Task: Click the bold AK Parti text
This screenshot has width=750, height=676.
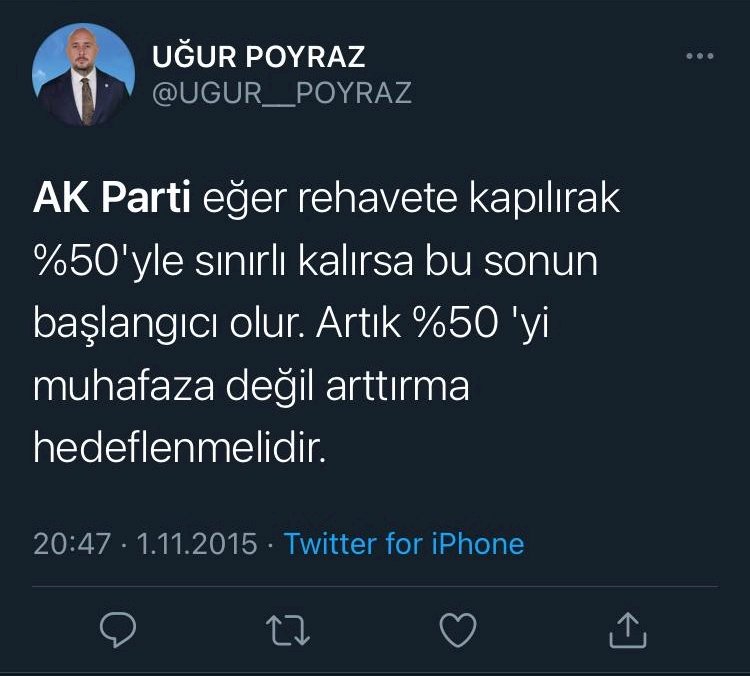Action: 112,198
